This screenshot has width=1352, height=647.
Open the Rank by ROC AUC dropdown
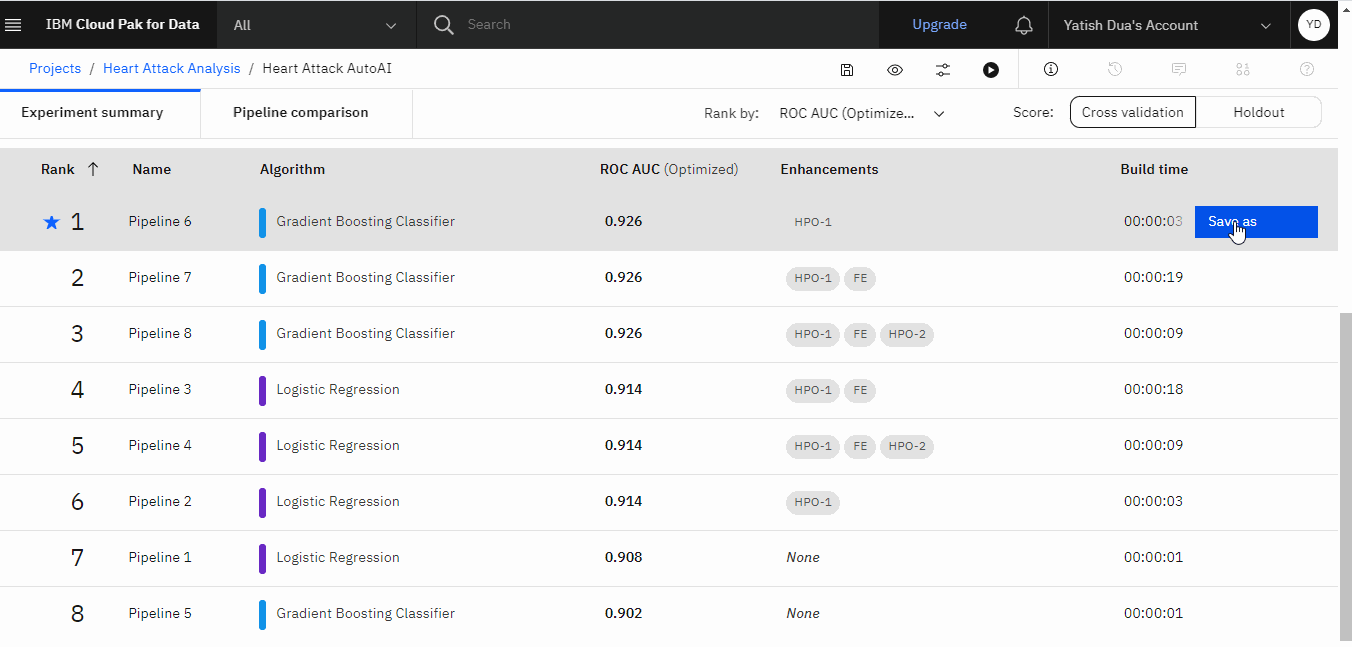click(862, 113)
